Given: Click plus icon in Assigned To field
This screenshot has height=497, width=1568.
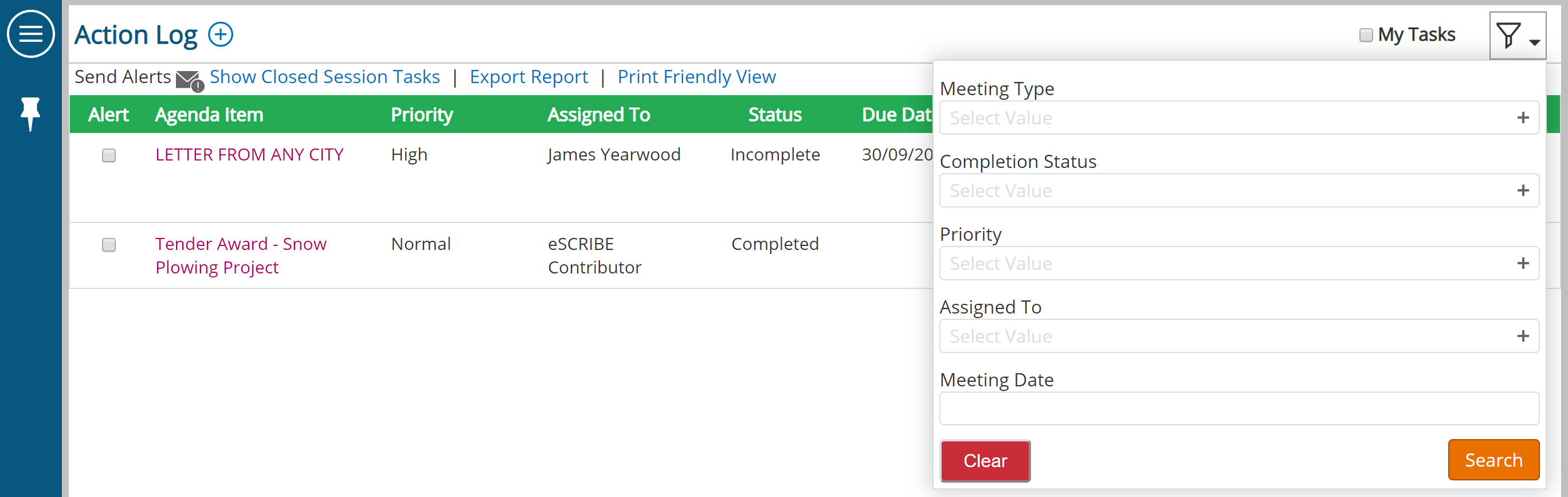Looking at the screenshot, I should tap(1523, 336).
